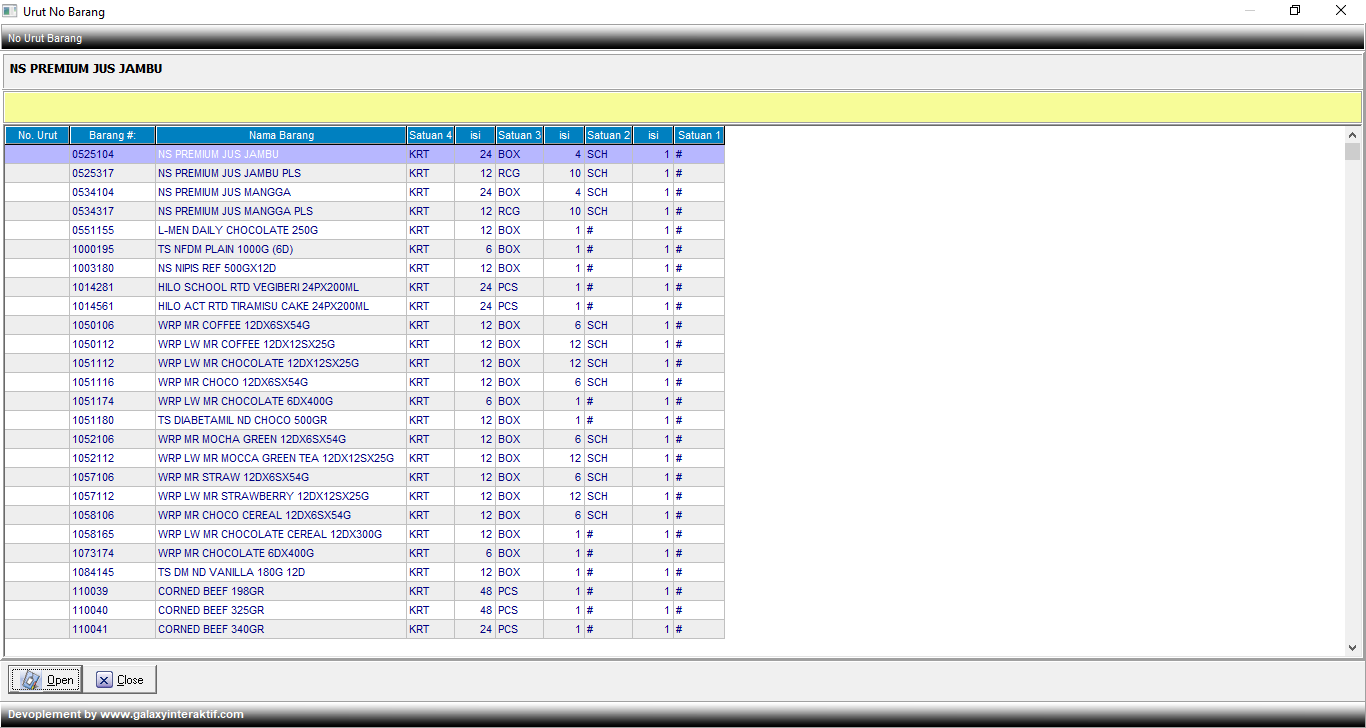Click the yellow search input field
1366x728 pixels.
coord(682,107)
